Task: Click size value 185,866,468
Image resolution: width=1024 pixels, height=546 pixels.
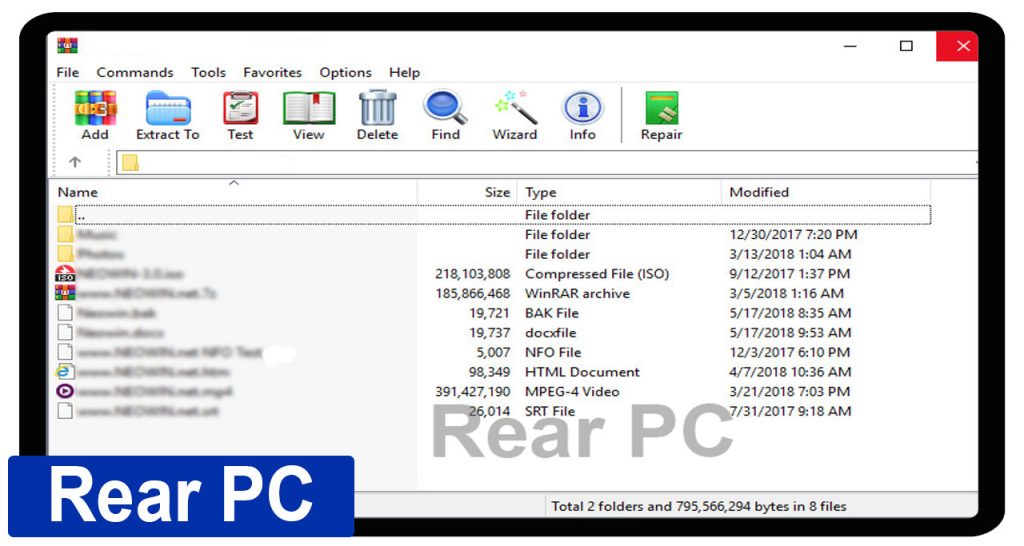Action: pyautogui.click(x=473, y=293)
